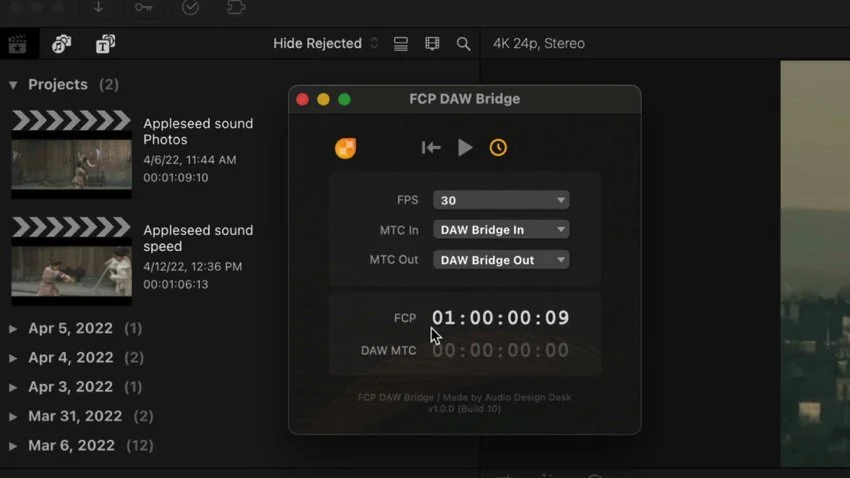Click the FCP timecode 01:00:00:09

click(500, 318)
